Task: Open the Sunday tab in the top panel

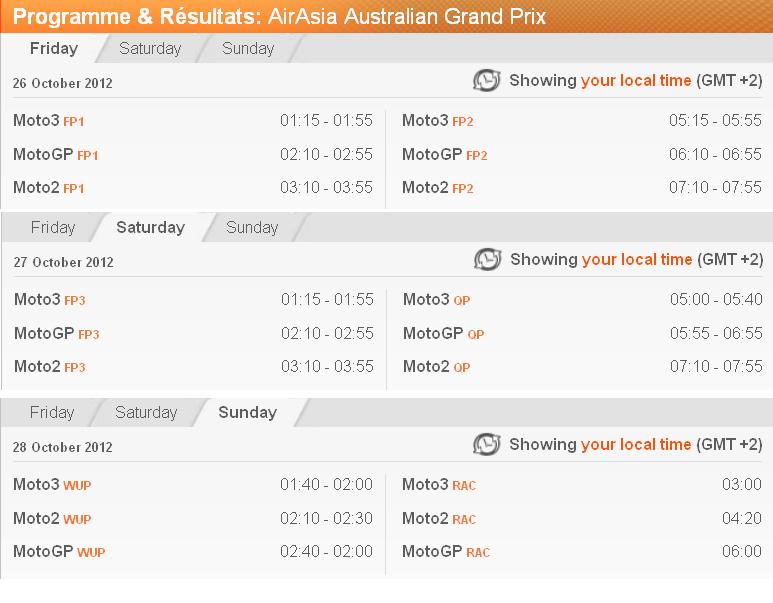Action: 247,48
